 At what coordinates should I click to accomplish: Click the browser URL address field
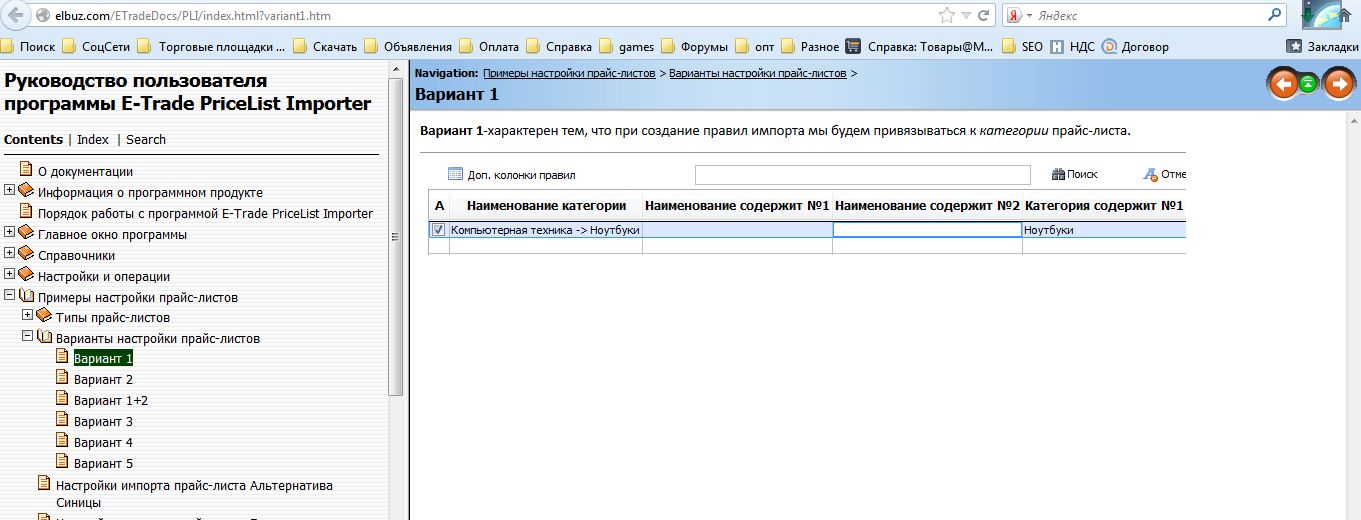(485, 16)
